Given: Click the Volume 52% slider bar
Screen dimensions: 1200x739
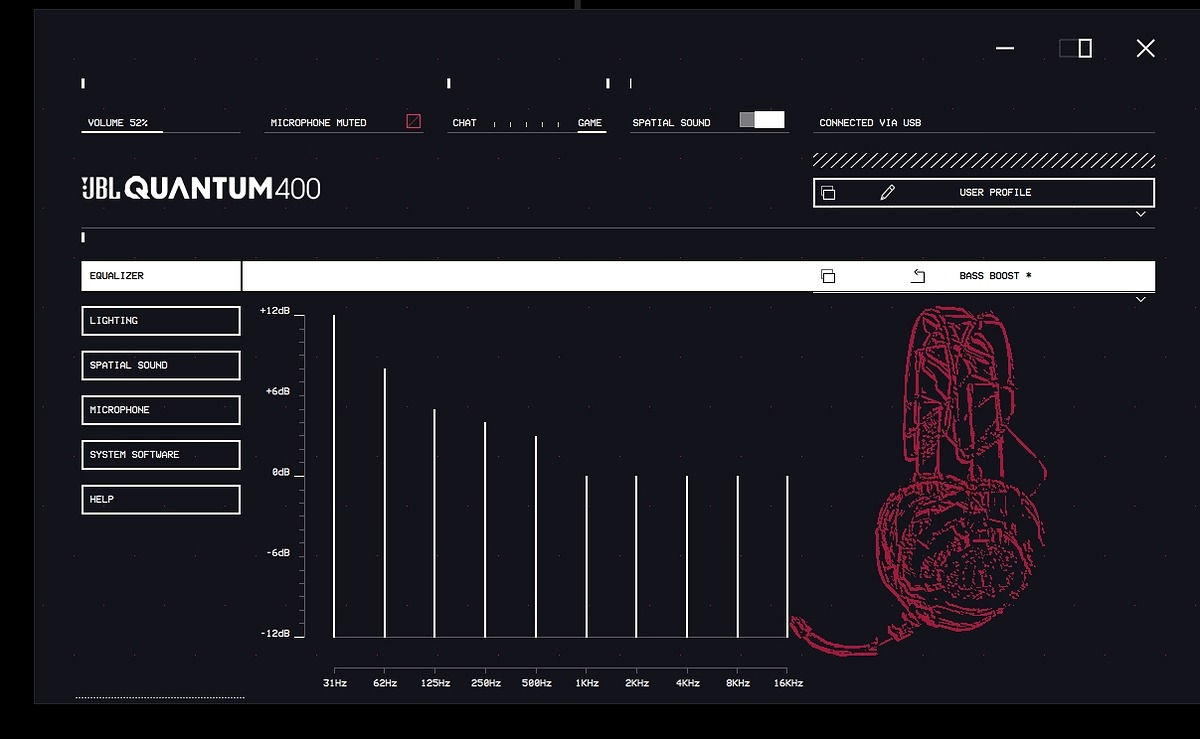Looking at the screenshot, I should [x=161, y=131].
